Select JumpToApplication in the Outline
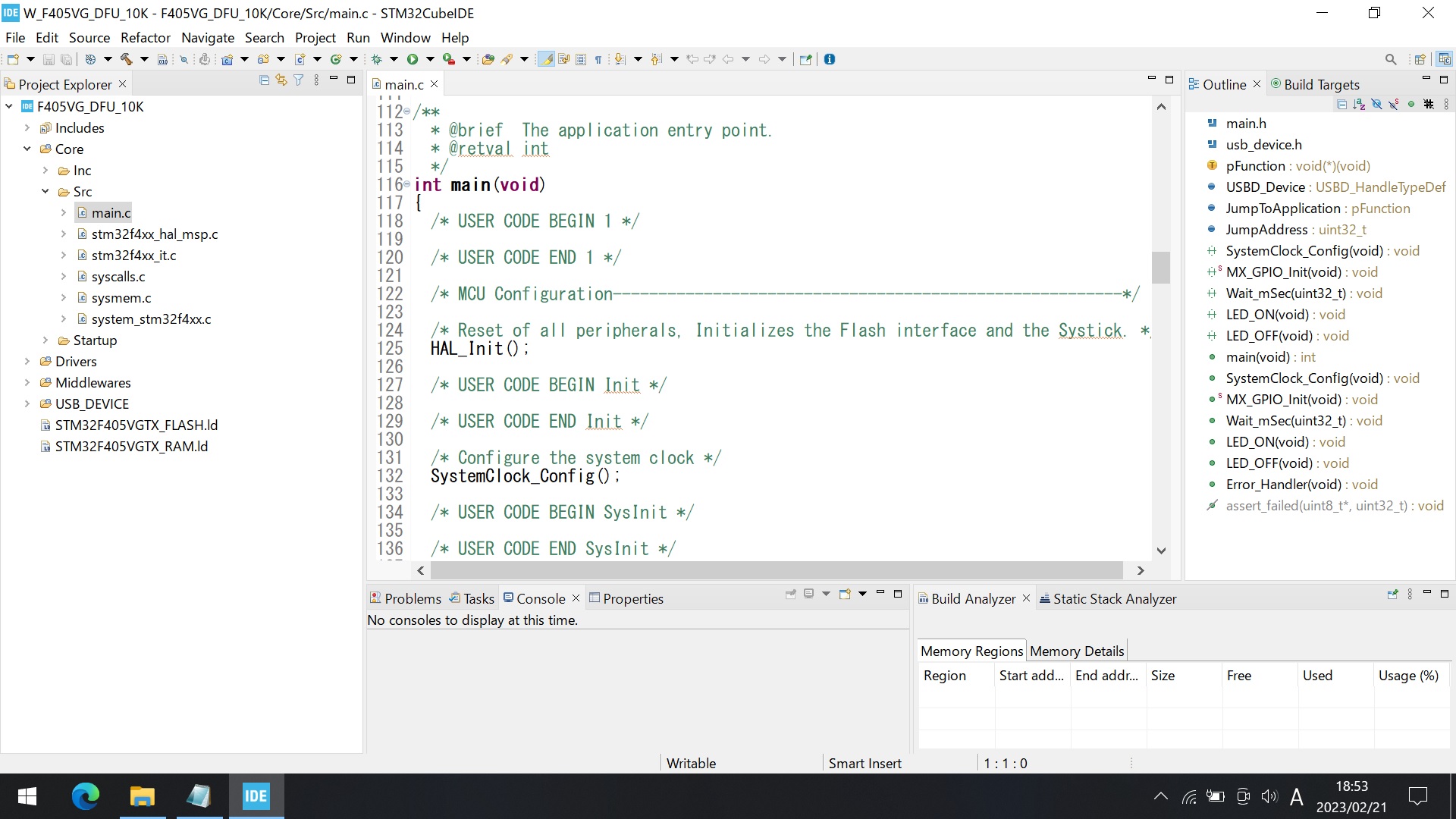 pos(1283,209)
